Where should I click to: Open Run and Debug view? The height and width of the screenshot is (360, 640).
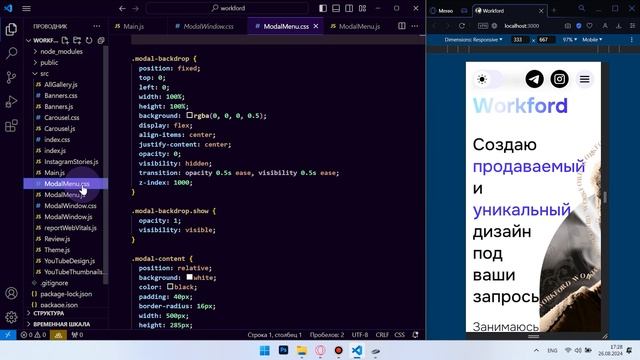pyautogui.click(x=11, y=101)
